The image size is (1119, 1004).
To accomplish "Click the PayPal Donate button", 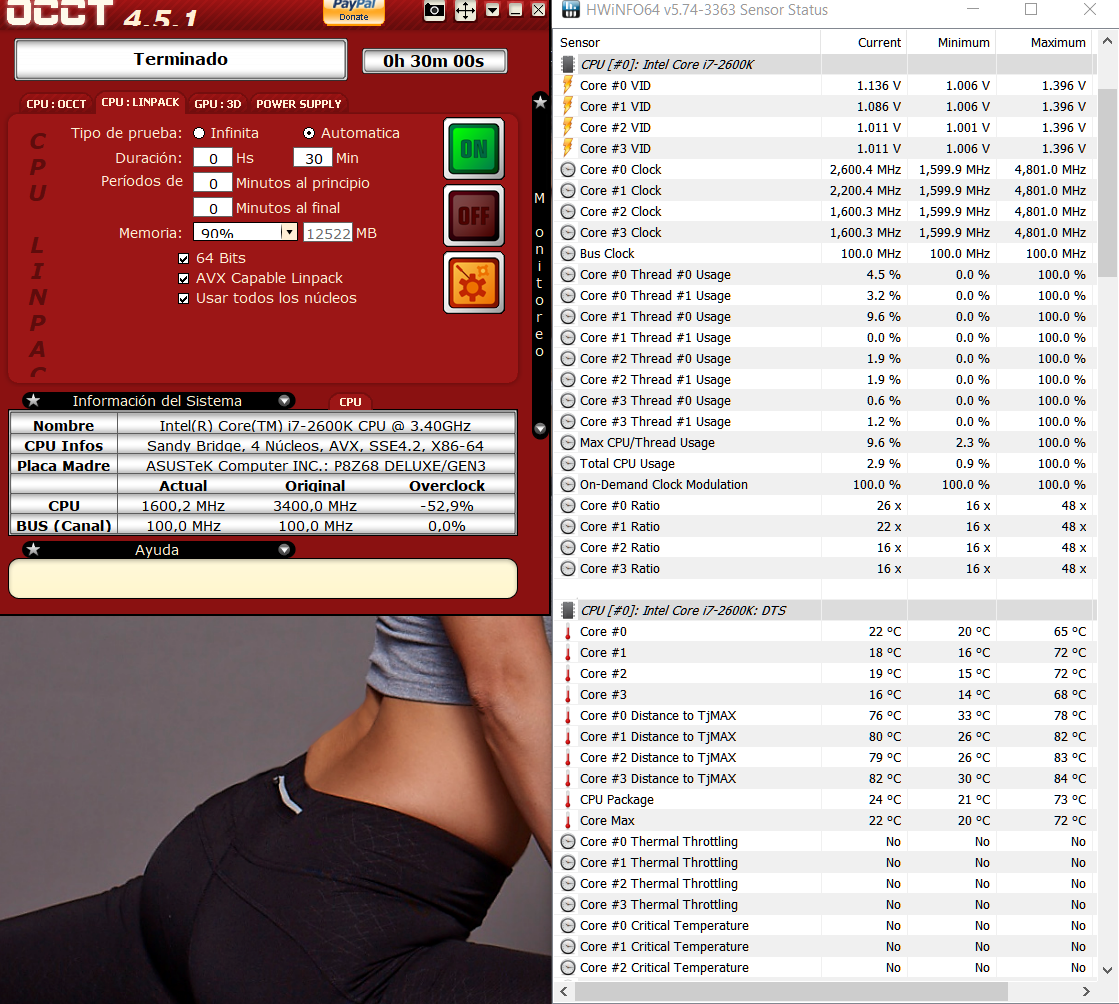I will click(x=353, y=11).
